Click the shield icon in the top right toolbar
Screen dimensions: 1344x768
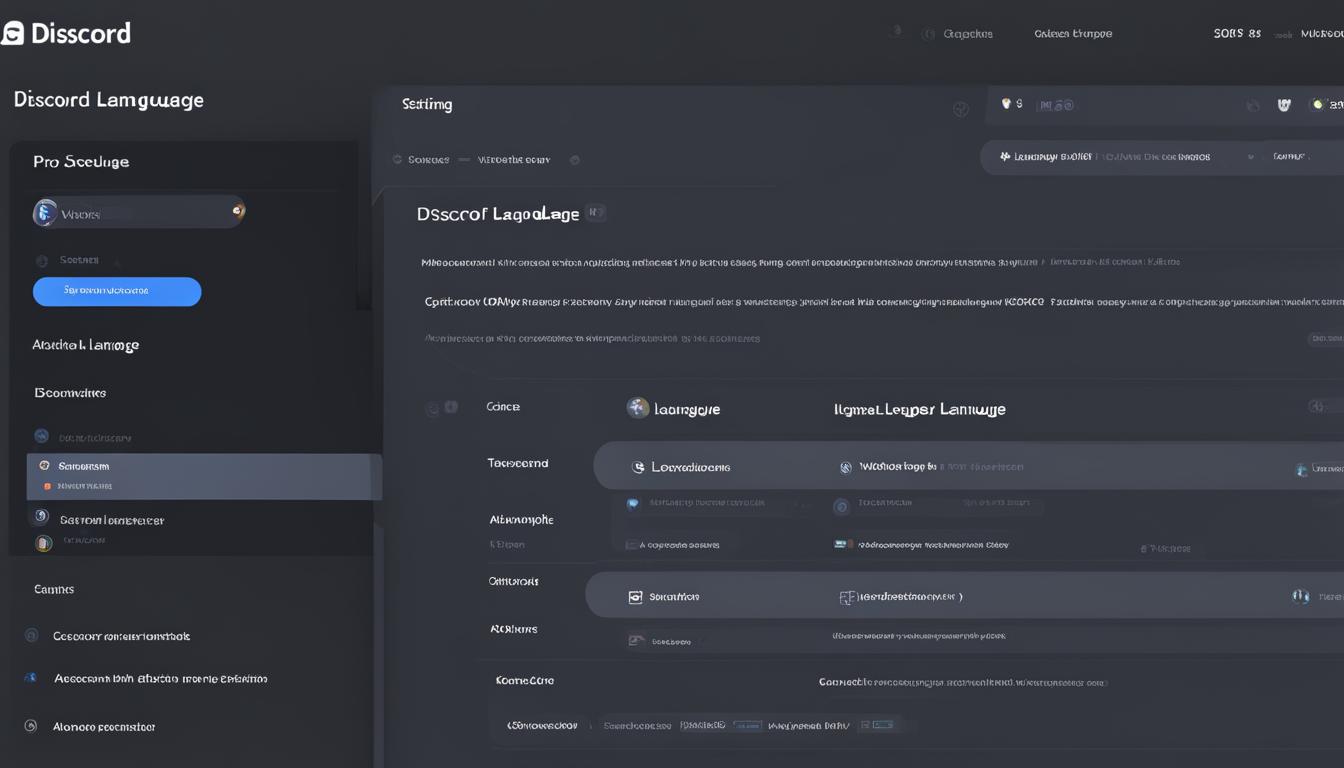[x=1284, y=104]
